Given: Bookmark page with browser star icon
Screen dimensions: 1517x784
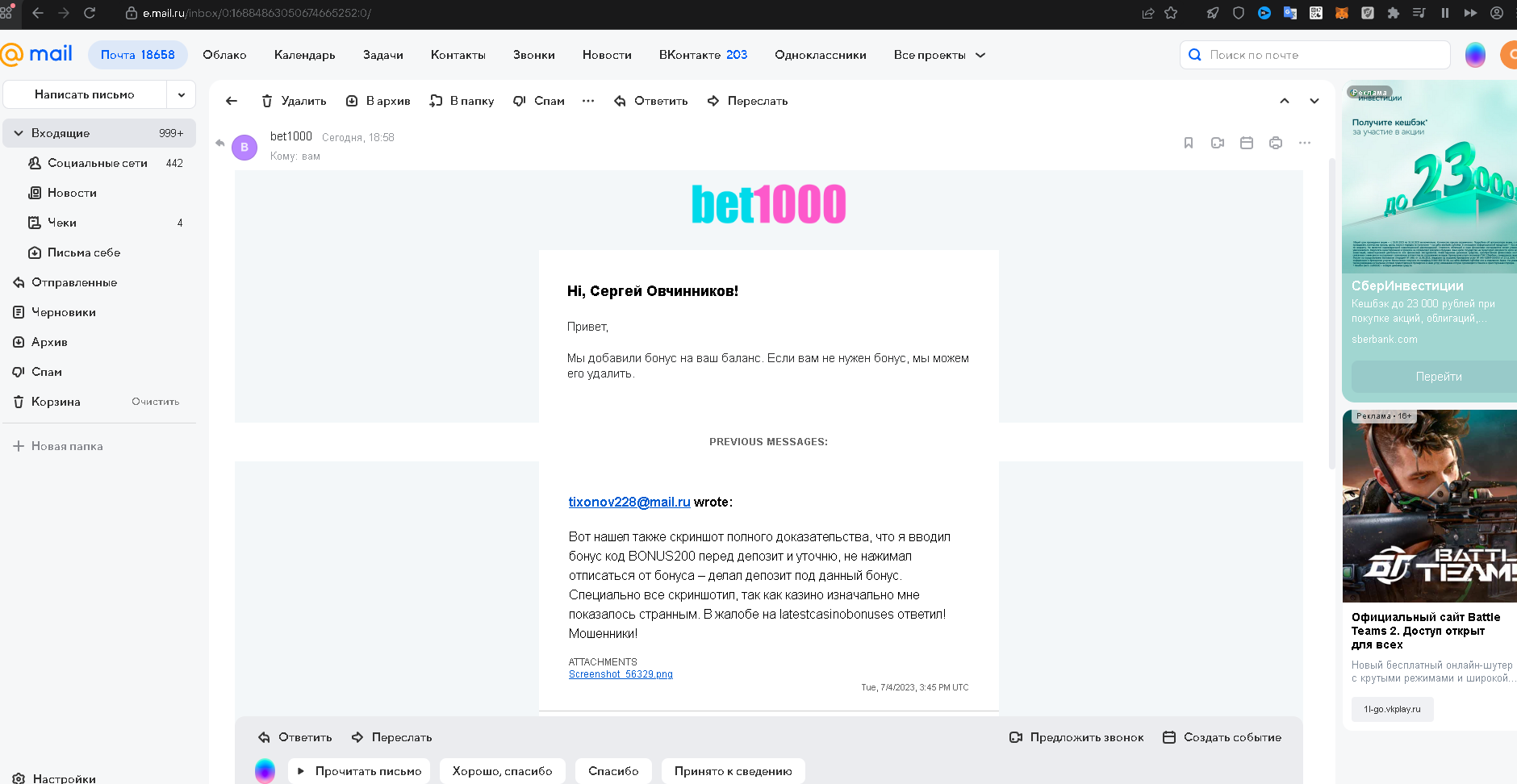Looking at the screenshot, I should pyautogui.click(x=1171, y=13).
